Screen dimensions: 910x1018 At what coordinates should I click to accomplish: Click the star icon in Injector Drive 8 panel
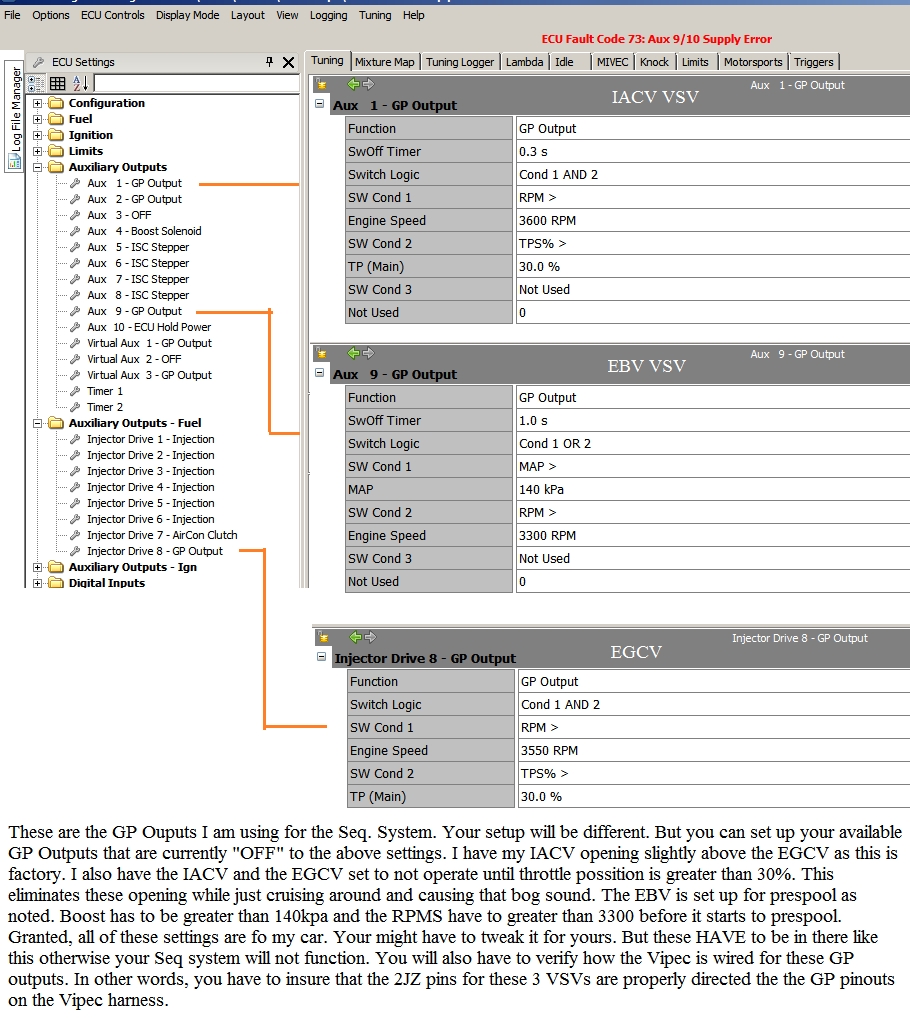tap(322, 637)
